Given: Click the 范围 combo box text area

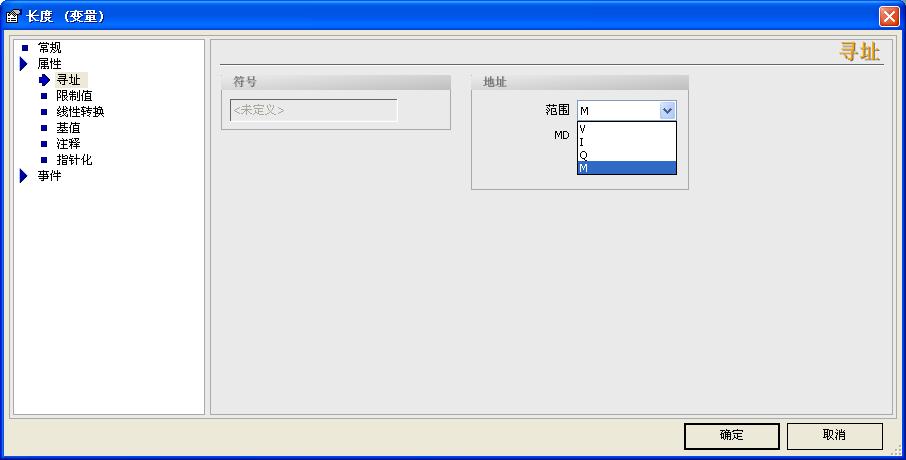Looking at the screenshot, I should 617,111.
